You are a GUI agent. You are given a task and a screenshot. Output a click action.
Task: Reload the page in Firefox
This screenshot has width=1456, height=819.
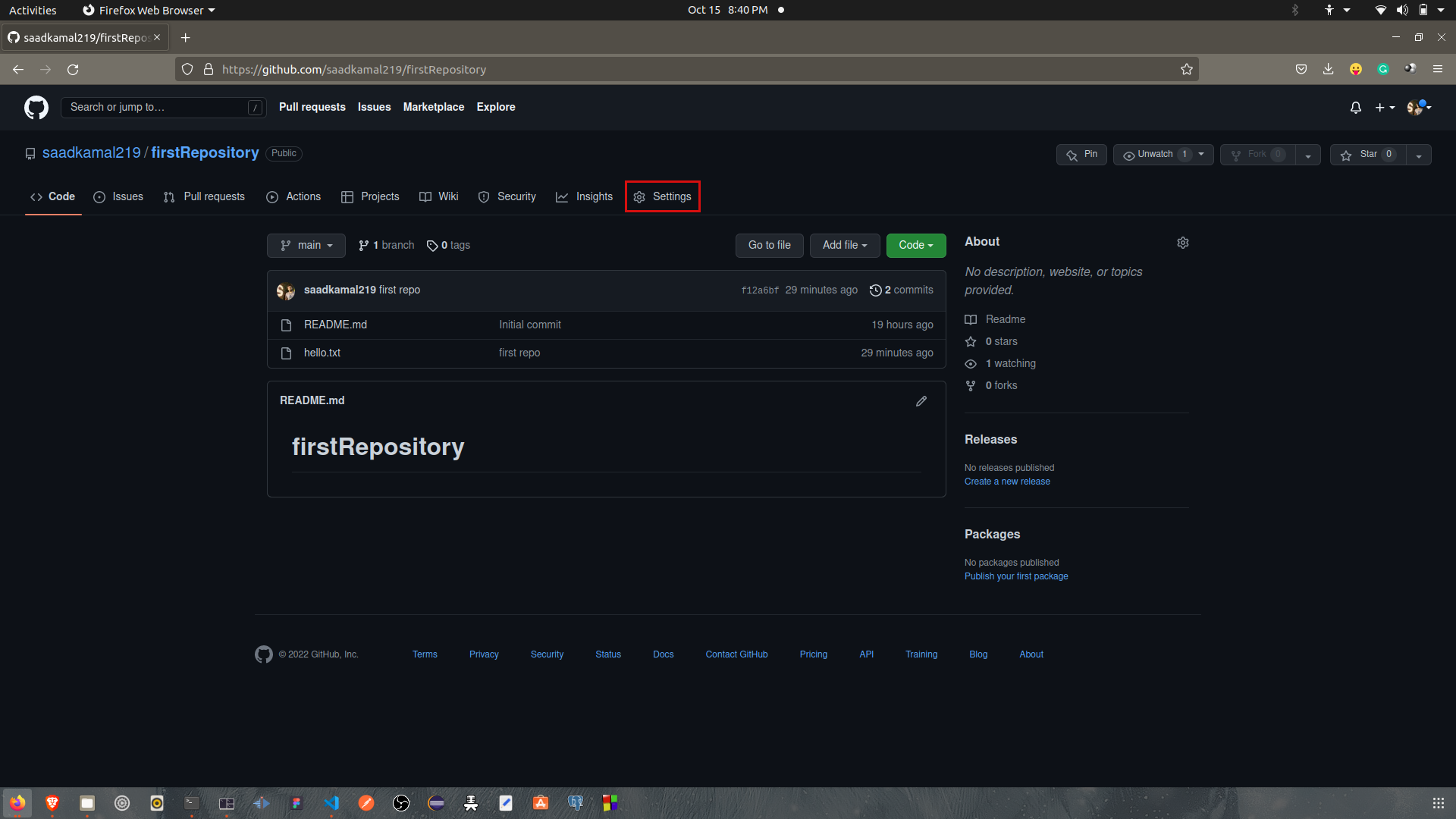point(73,70)
